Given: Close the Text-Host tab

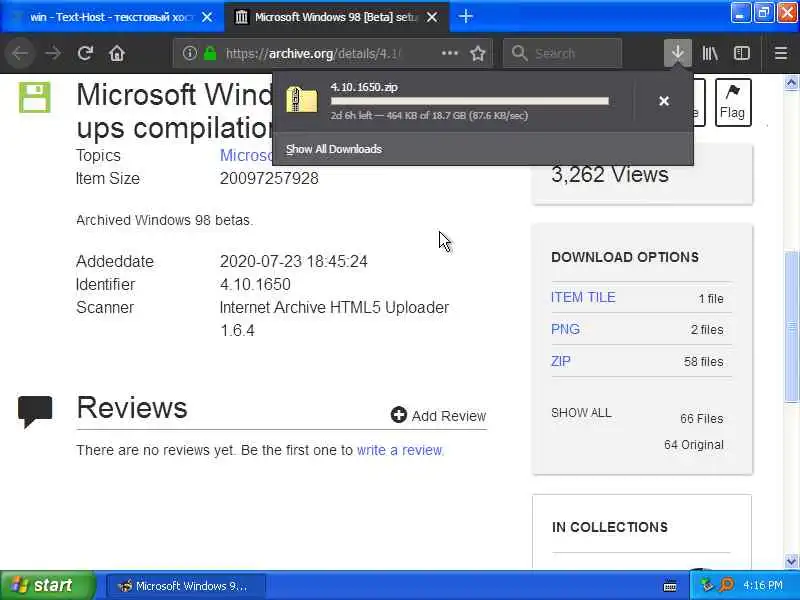Looking at the screenshot, I should coord(207,17).
